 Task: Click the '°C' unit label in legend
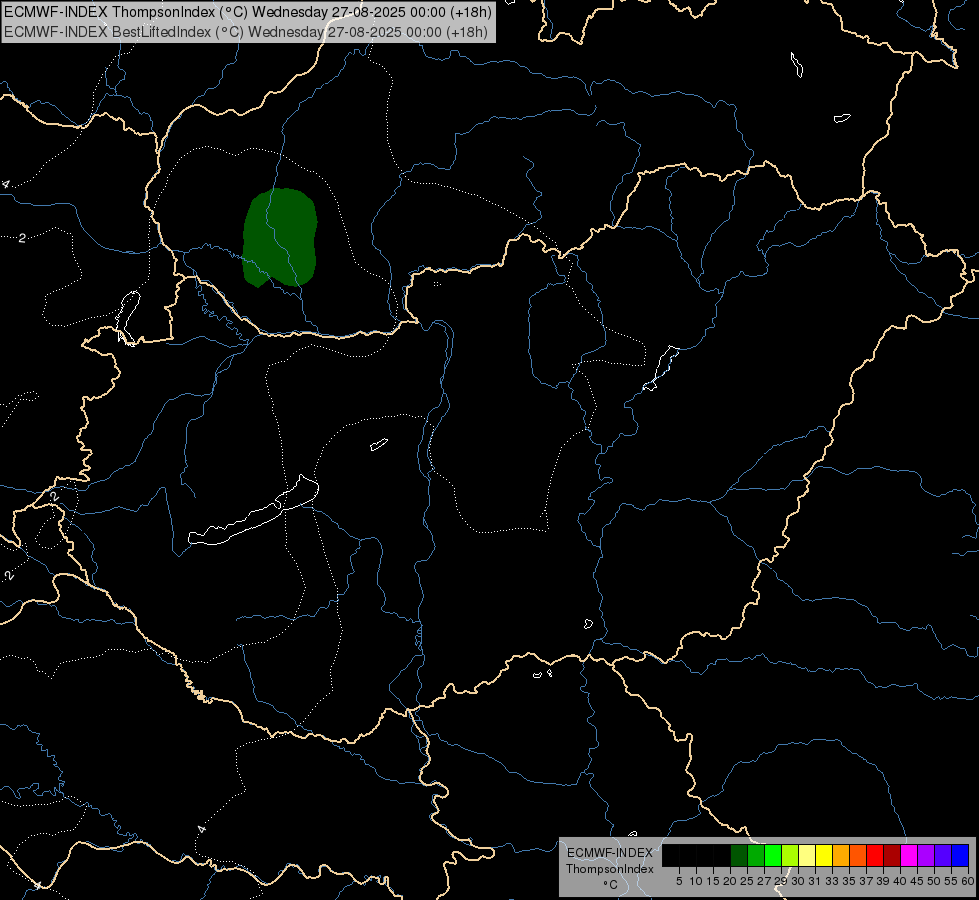coord(610,885)
